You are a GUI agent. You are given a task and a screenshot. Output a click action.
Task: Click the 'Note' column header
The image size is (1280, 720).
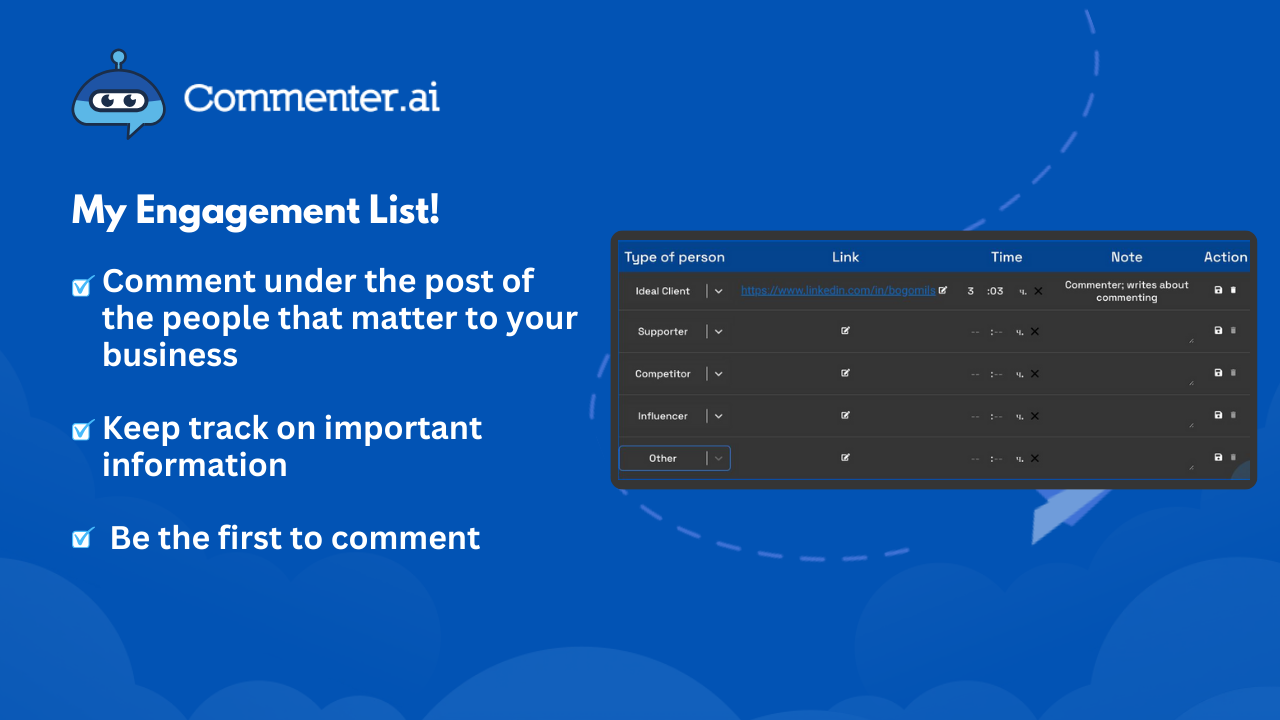1127,257
